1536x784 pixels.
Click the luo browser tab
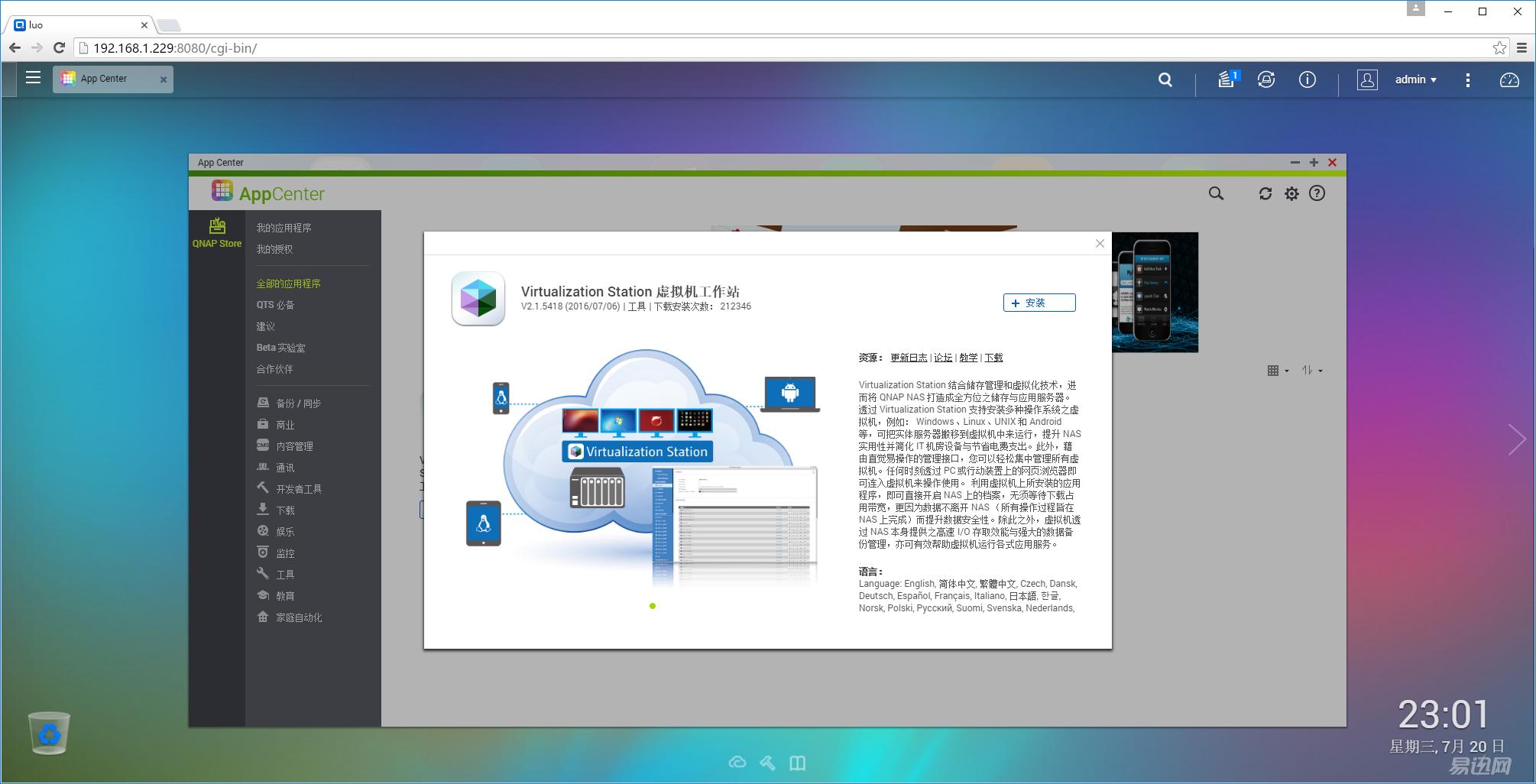coord(79,24)
